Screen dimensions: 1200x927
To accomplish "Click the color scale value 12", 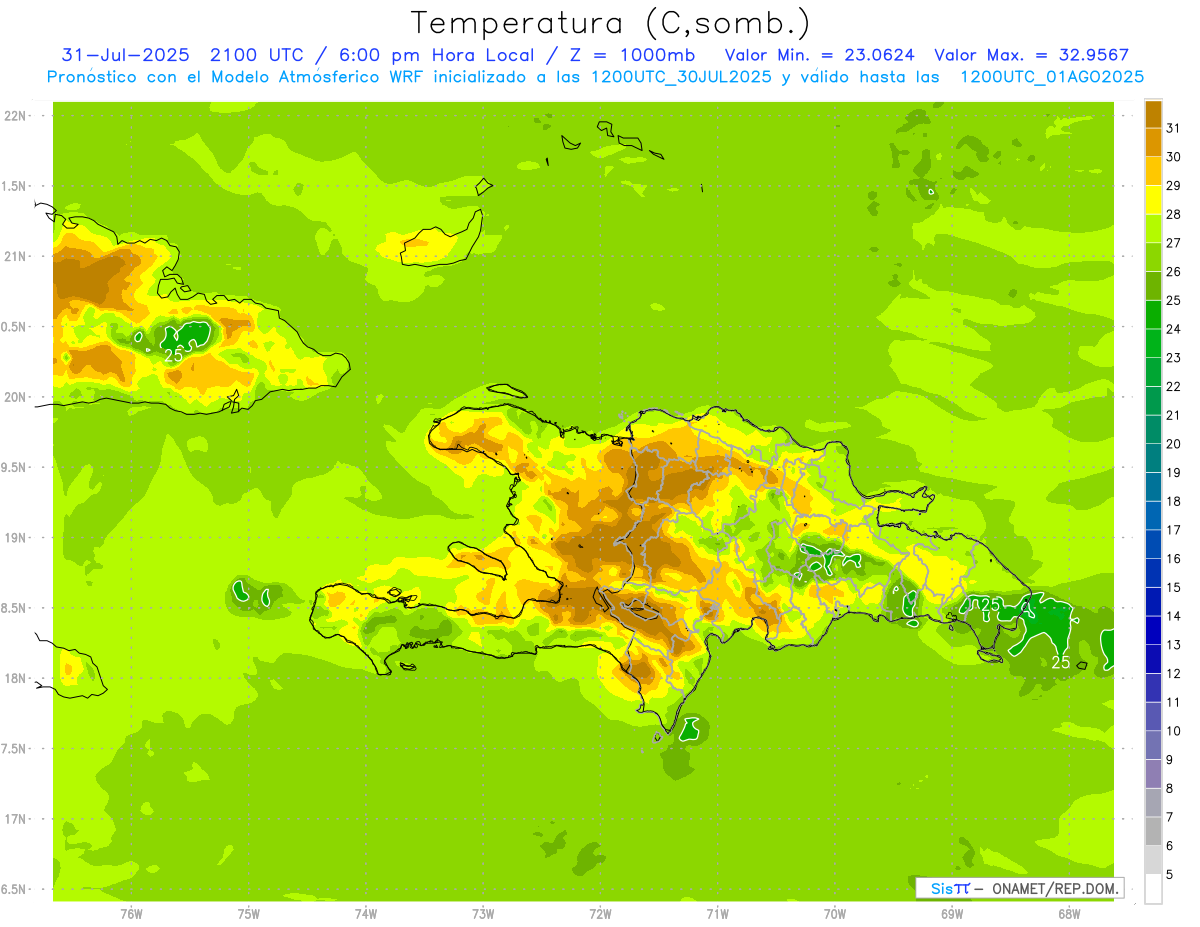I will (x=1173, y=674).
